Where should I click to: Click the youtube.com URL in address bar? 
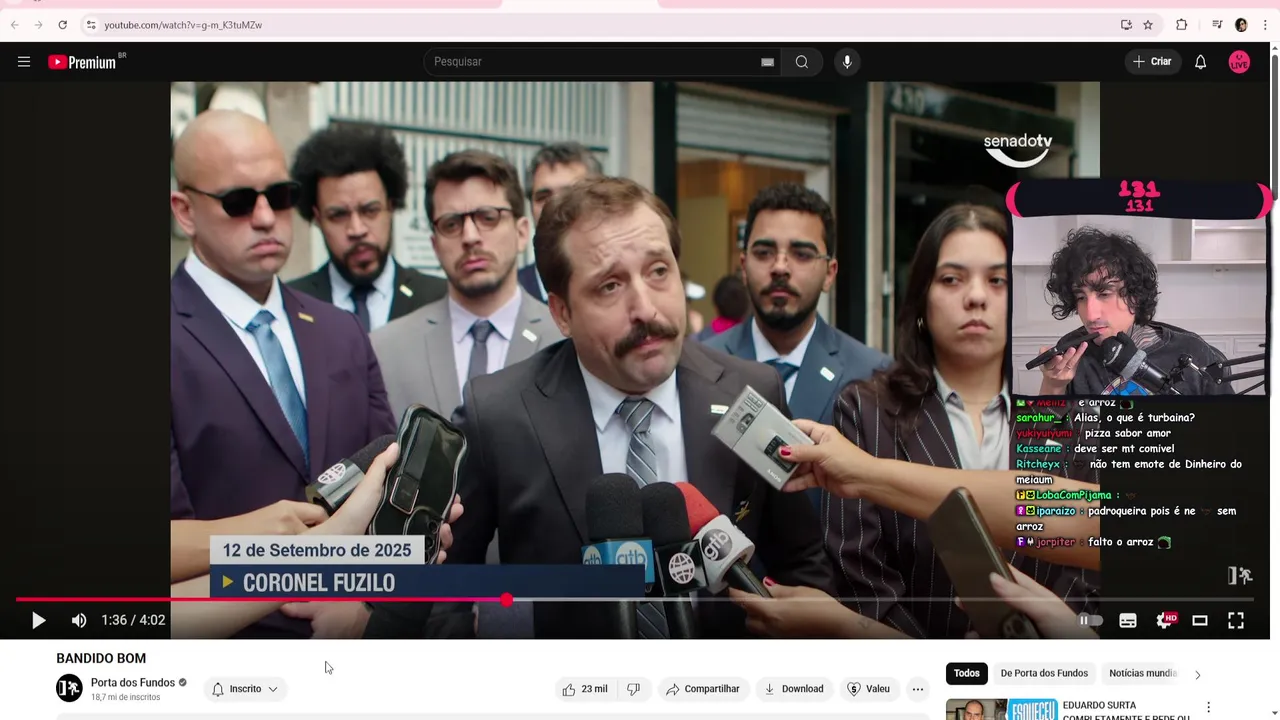[x=183, y=25]
